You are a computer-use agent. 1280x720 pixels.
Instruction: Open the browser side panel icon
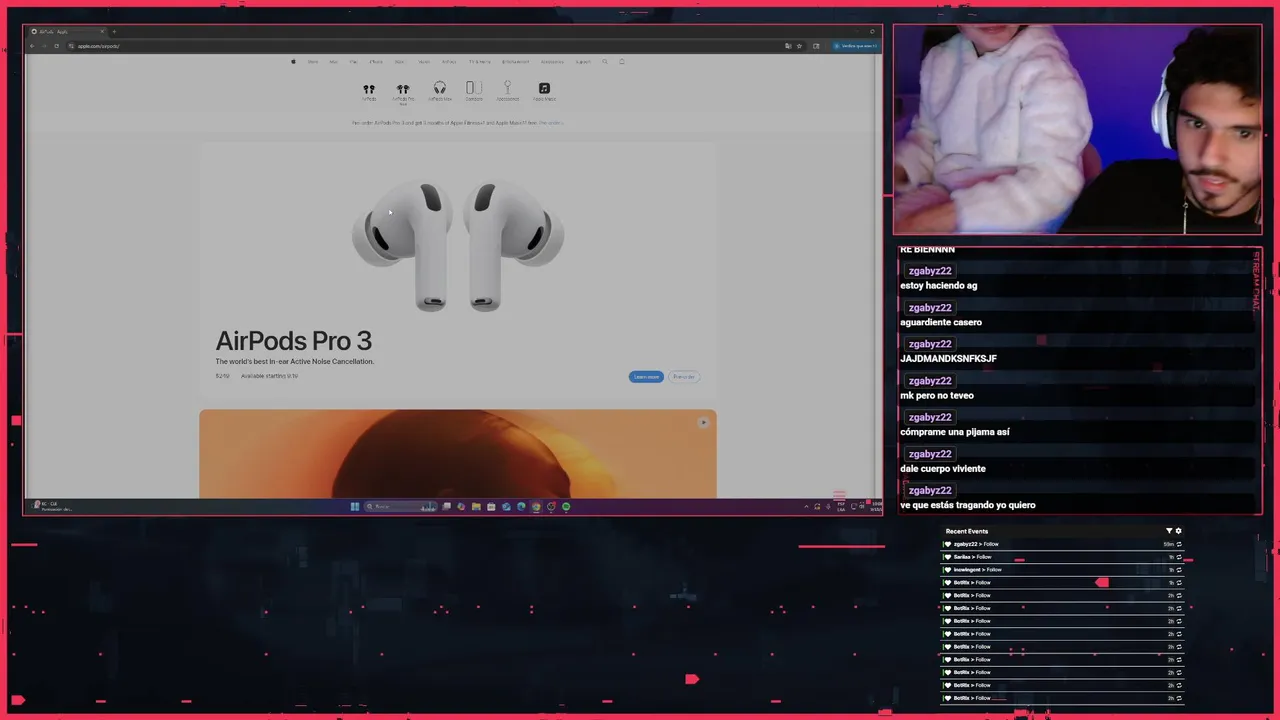(816, 46)
